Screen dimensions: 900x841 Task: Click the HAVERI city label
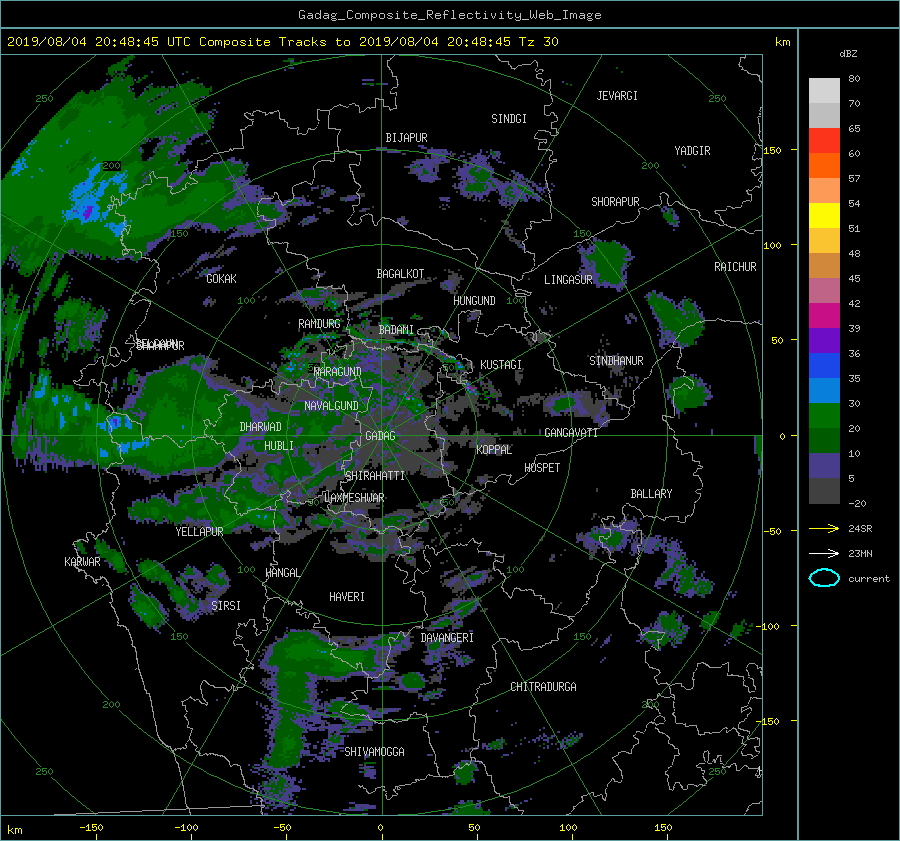[x=347, y=597]
